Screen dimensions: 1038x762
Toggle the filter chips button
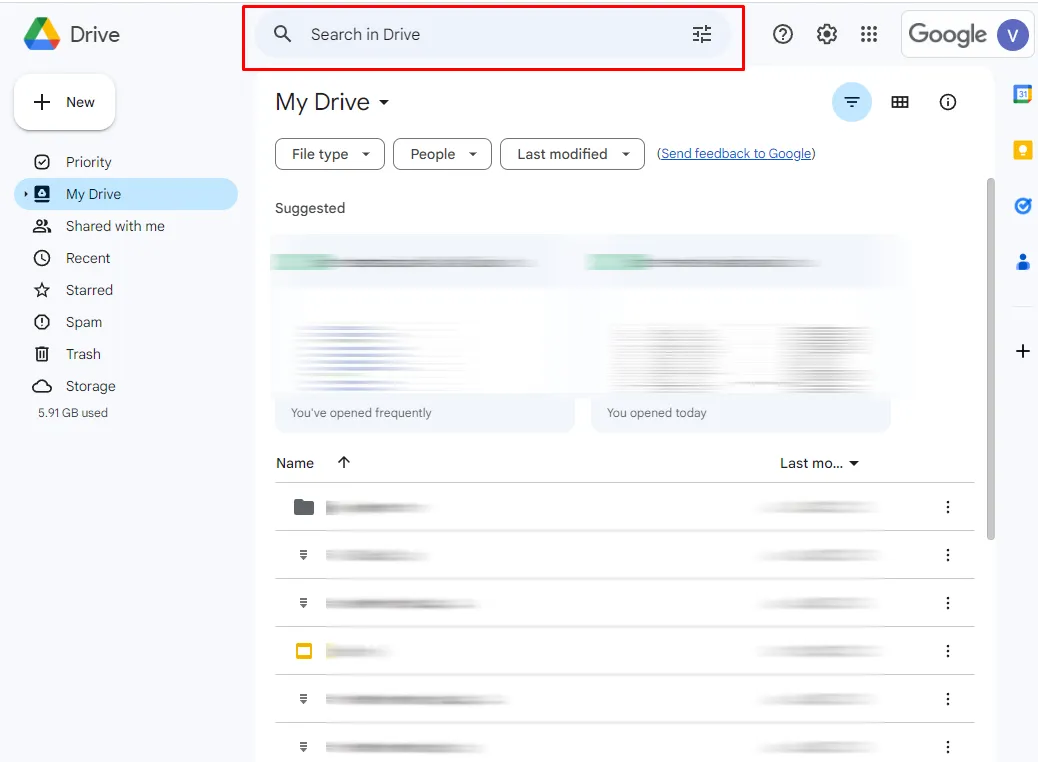coord(852,102)
